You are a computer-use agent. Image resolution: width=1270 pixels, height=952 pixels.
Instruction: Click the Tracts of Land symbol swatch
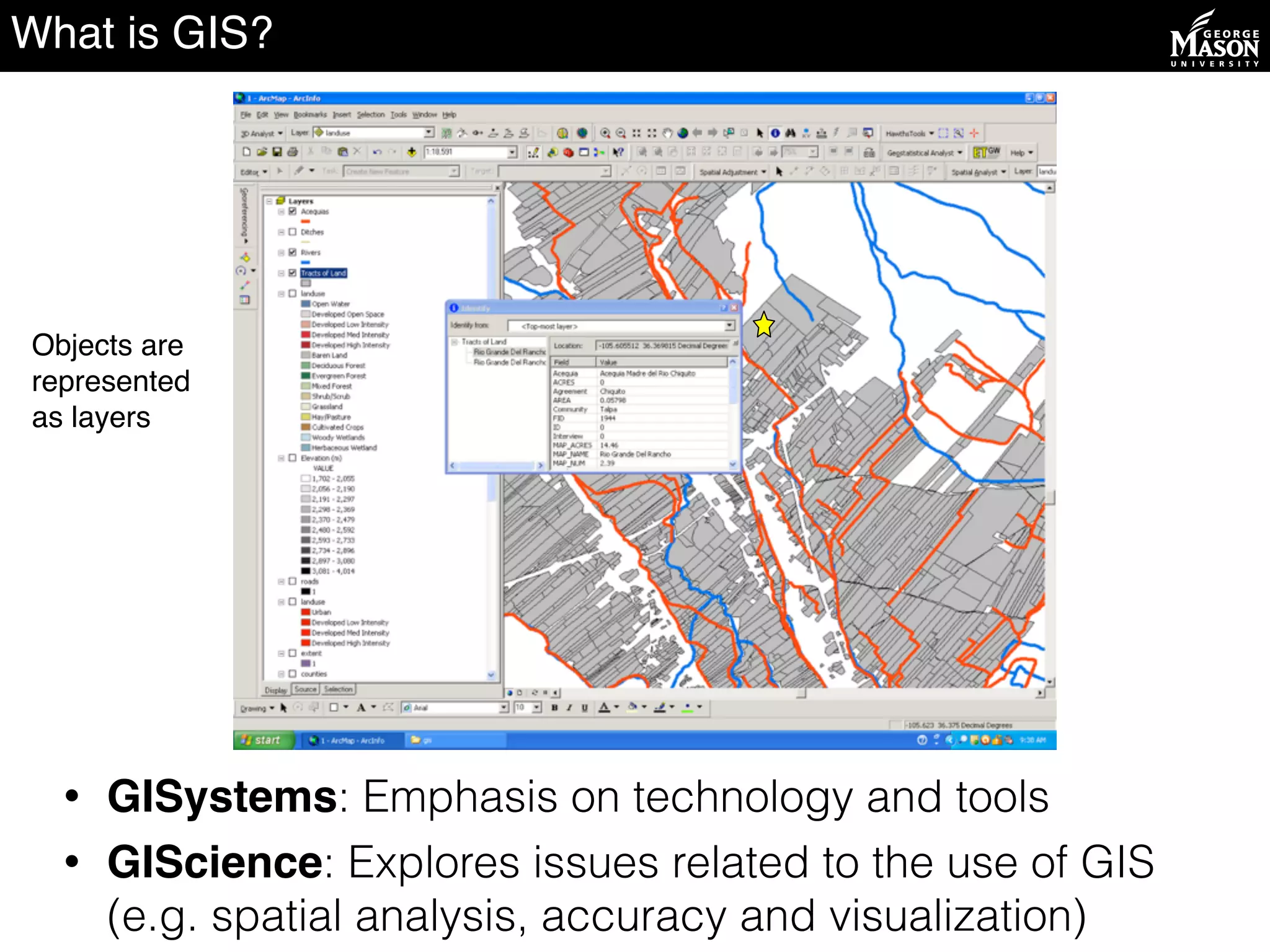point(306,283)
